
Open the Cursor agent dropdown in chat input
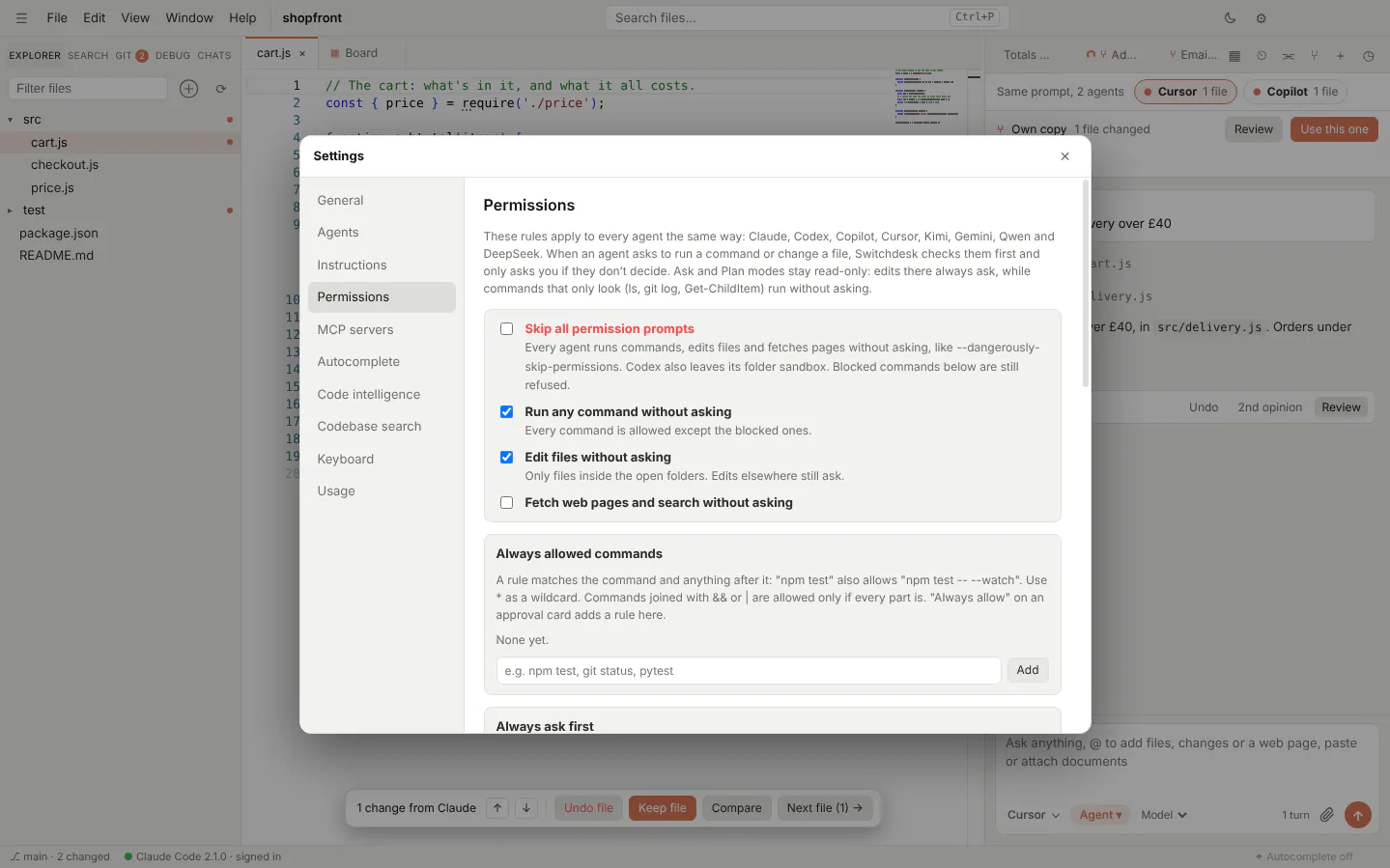[x=1033, y=815]
